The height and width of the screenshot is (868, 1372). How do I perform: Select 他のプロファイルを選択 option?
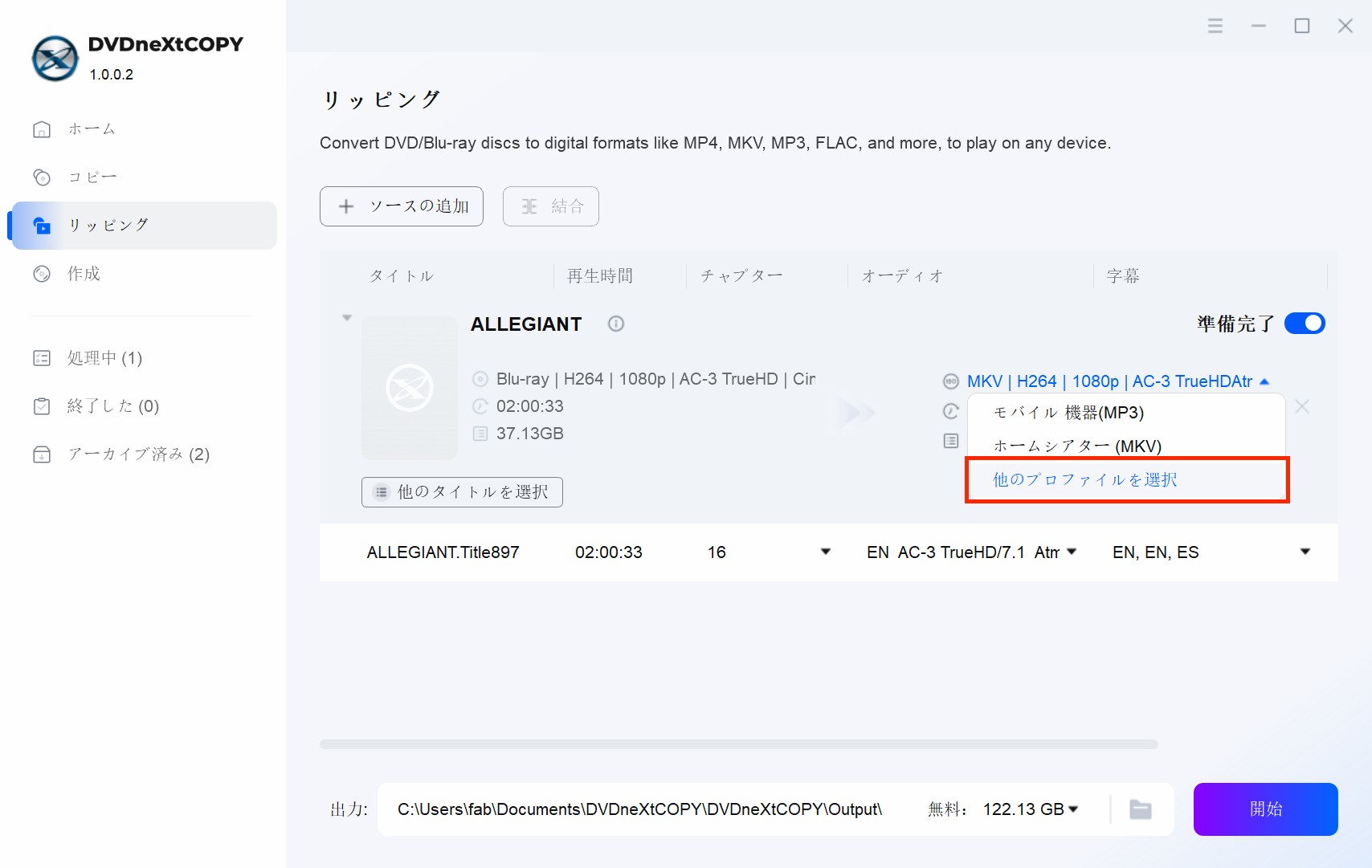coord(1126,480)
